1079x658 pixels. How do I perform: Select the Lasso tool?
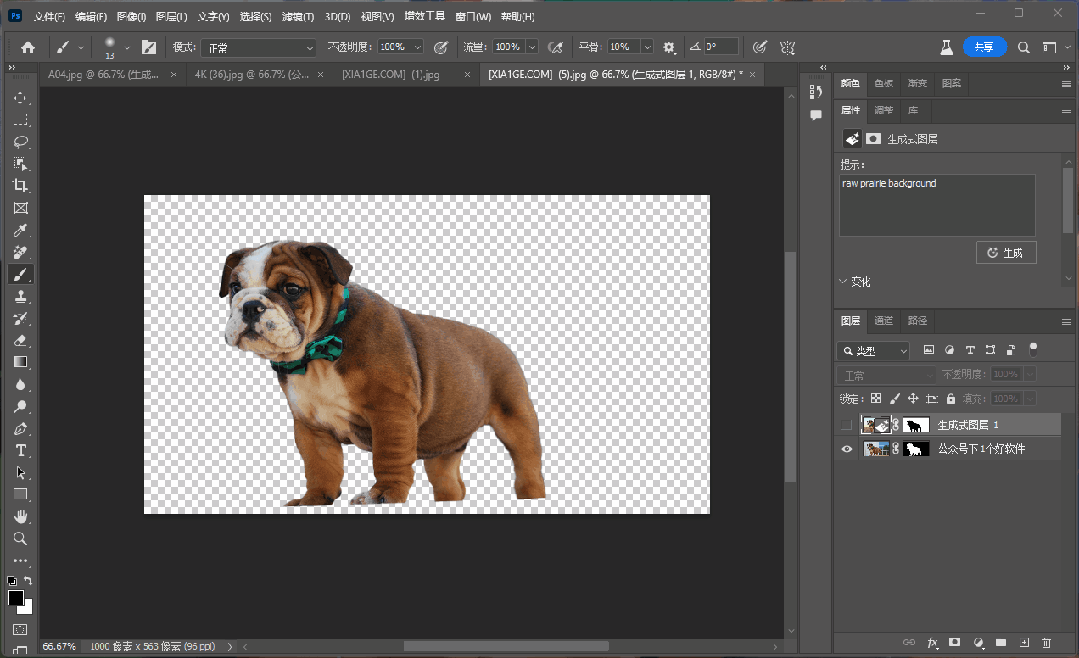(x=20, y=142)
